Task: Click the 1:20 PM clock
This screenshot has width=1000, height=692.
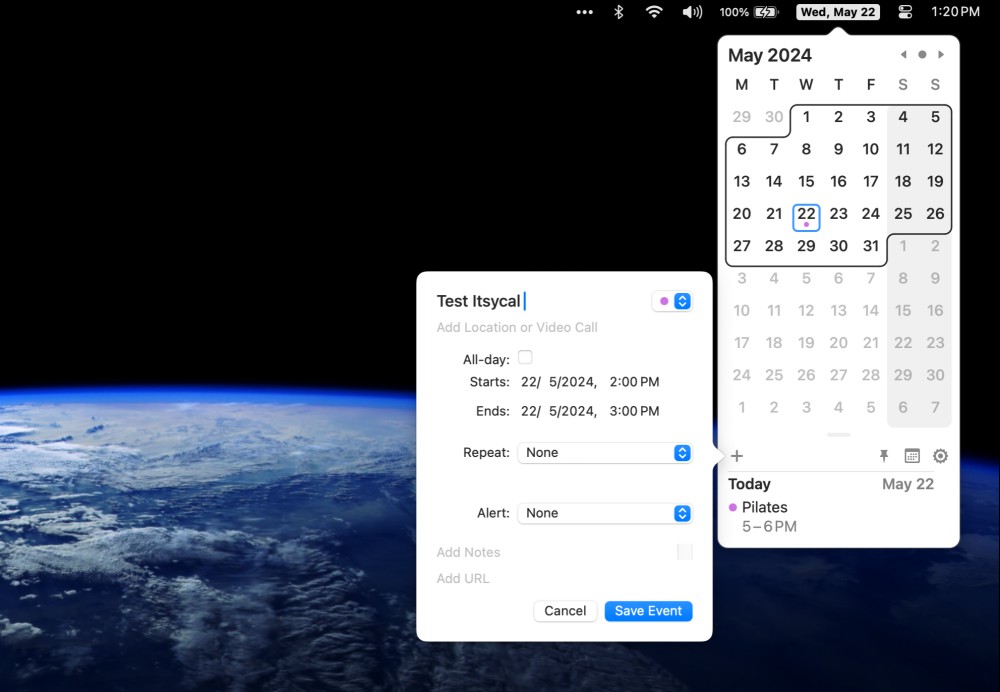Action: pos(955,12)
